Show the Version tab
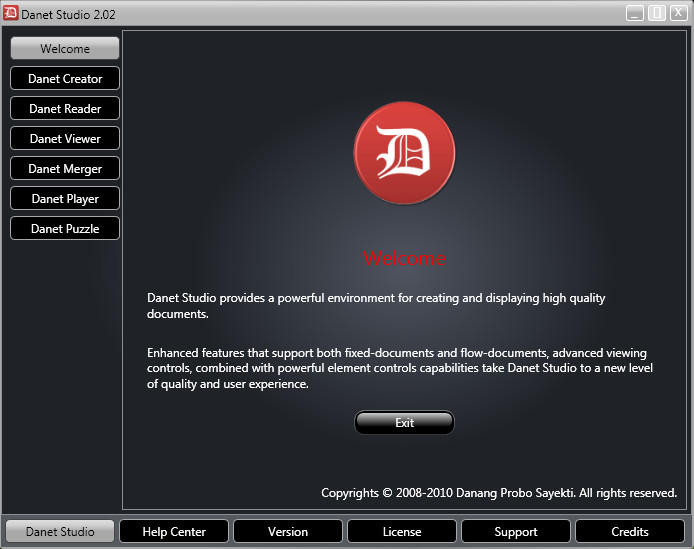This screenshot has width=694, height=549. point(288,531)
